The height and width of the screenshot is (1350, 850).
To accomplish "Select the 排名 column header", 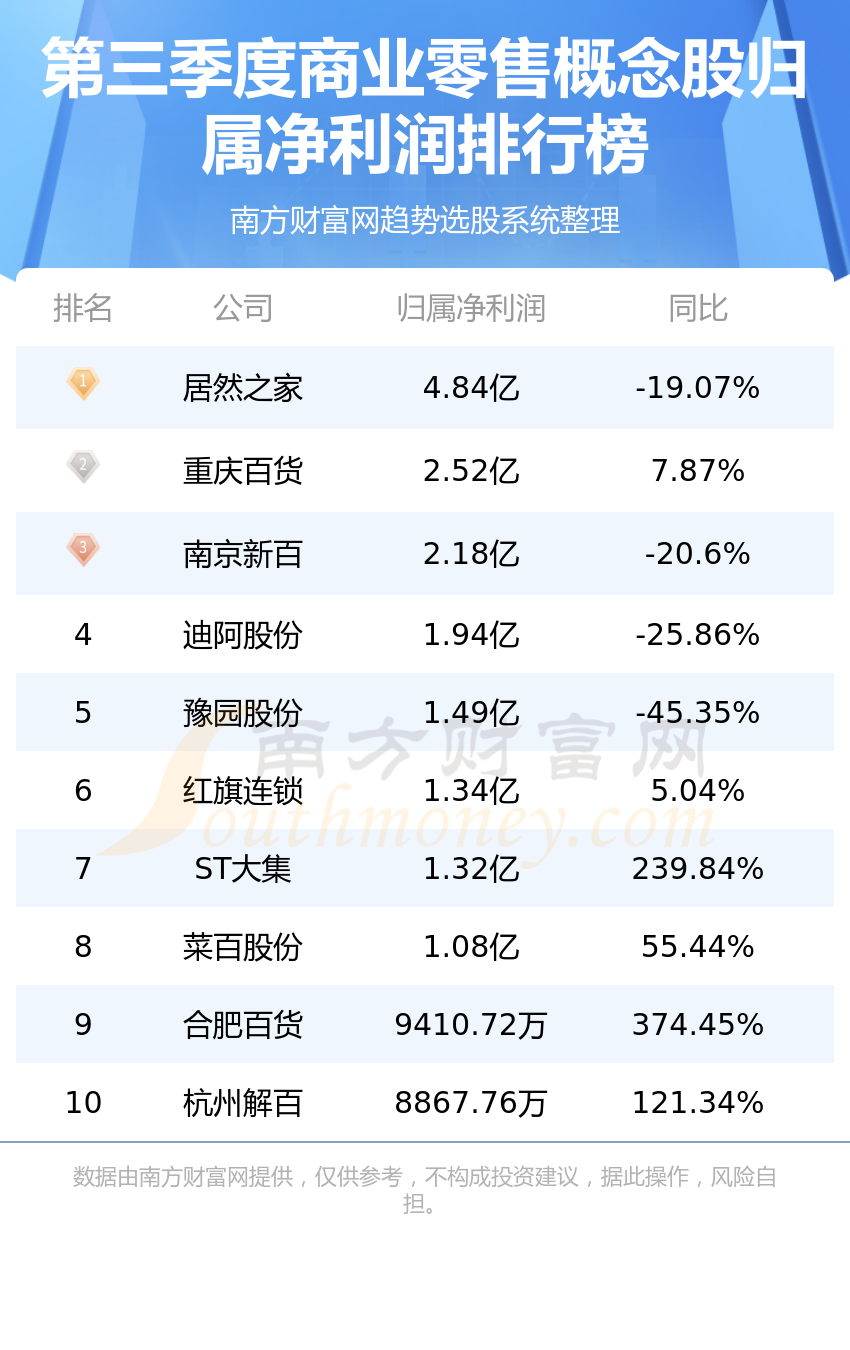I will tap(83, 308).
